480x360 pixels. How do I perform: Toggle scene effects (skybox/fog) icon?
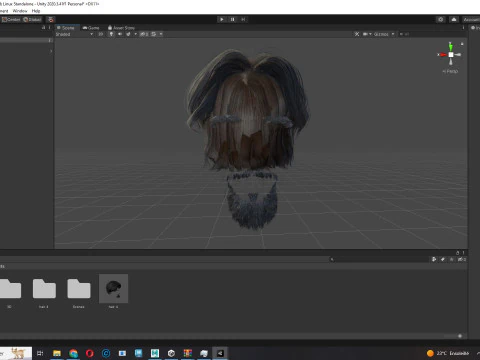tap(128, 34)
